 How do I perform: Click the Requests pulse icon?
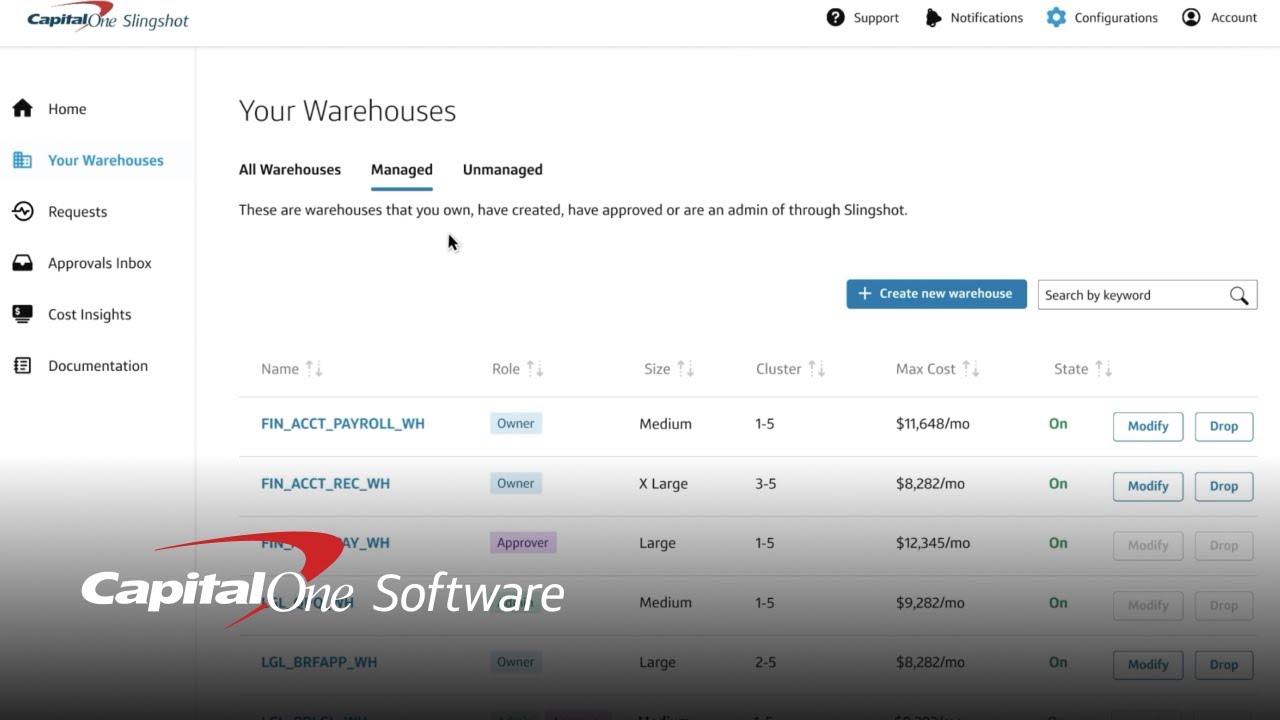[22, 211]
